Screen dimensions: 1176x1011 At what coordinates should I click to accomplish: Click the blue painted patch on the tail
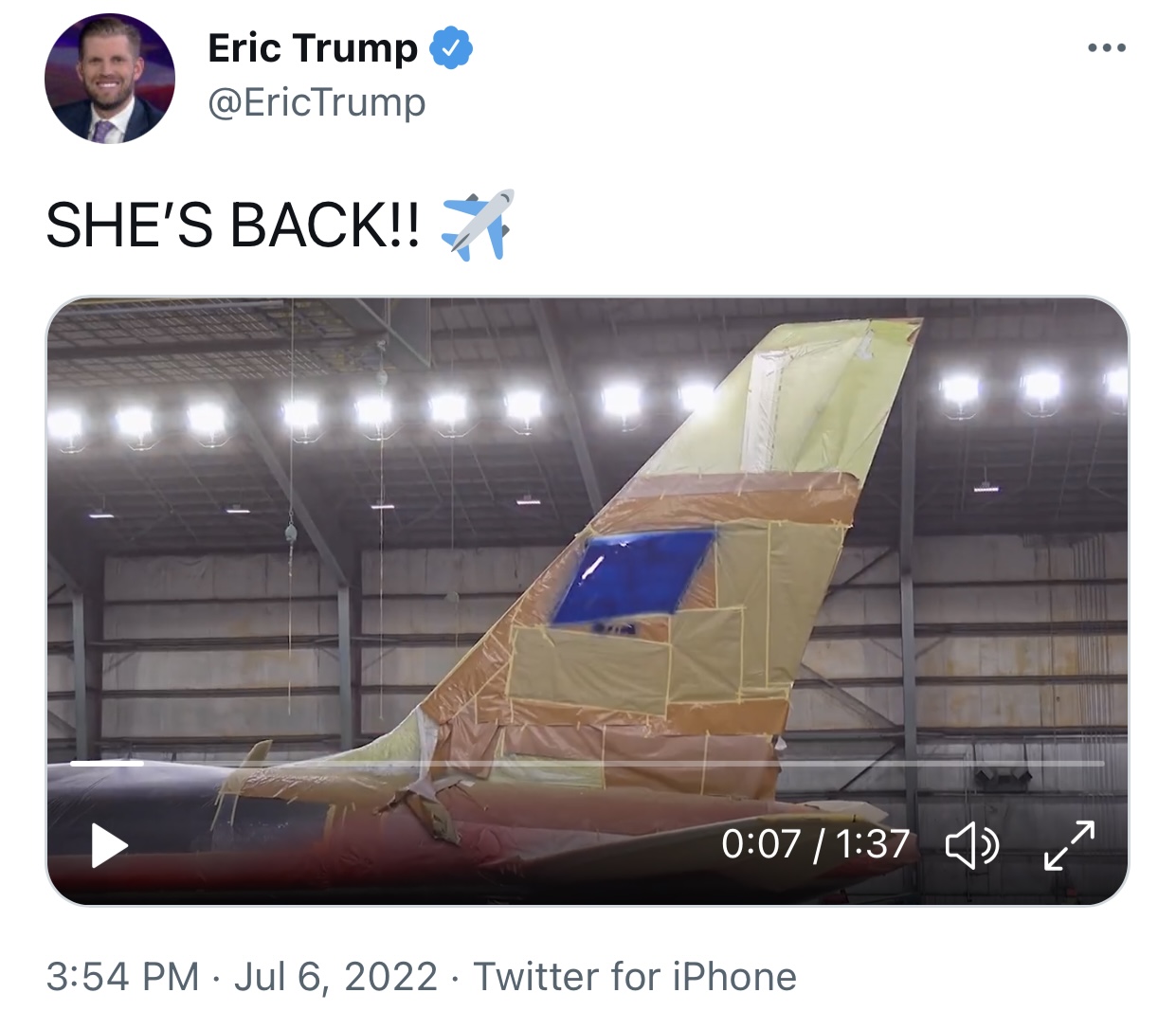631,578
